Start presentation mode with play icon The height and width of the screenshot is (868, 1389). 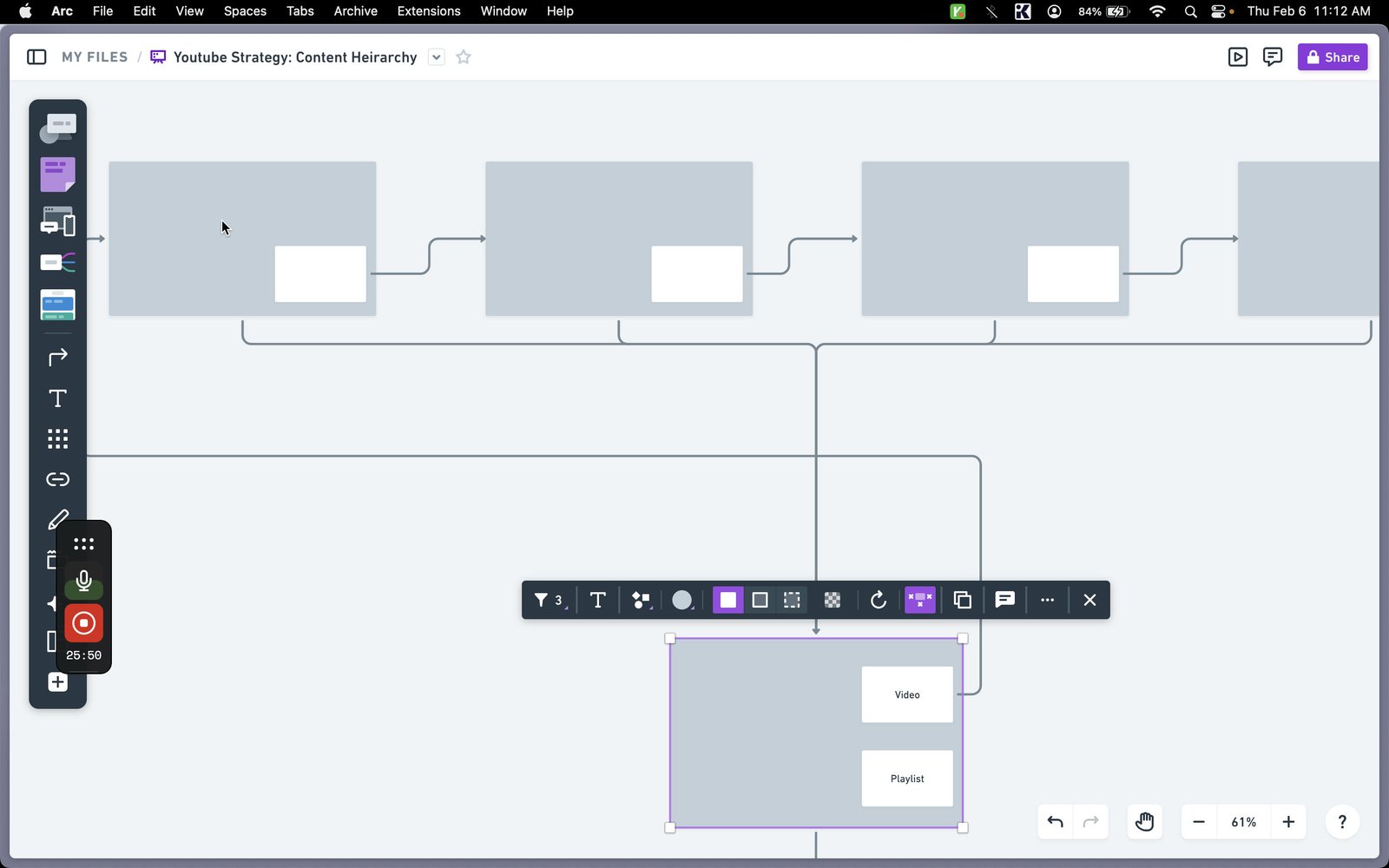point(1238,57)
